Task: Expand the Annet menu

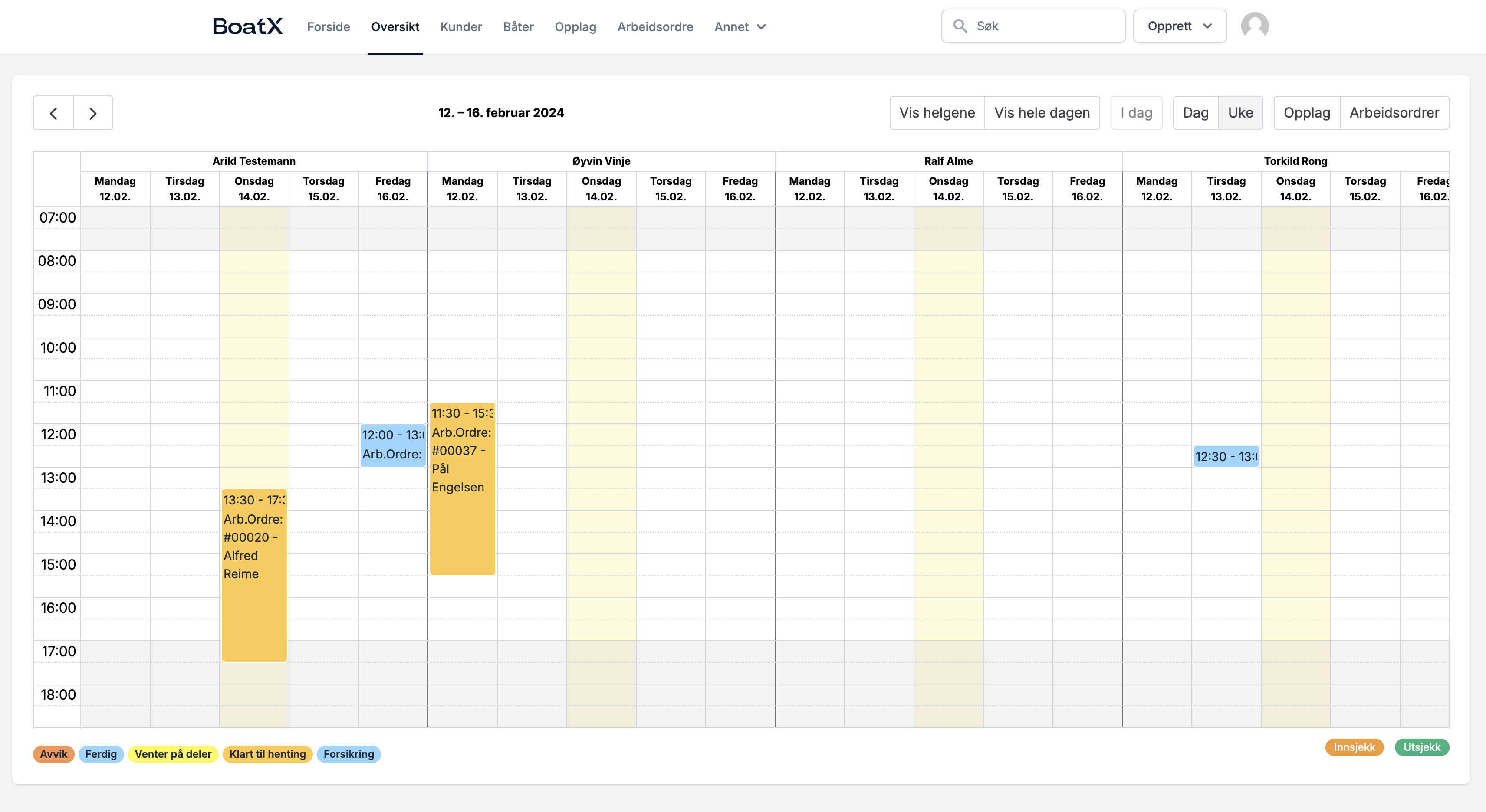Action: pos(740,27)
